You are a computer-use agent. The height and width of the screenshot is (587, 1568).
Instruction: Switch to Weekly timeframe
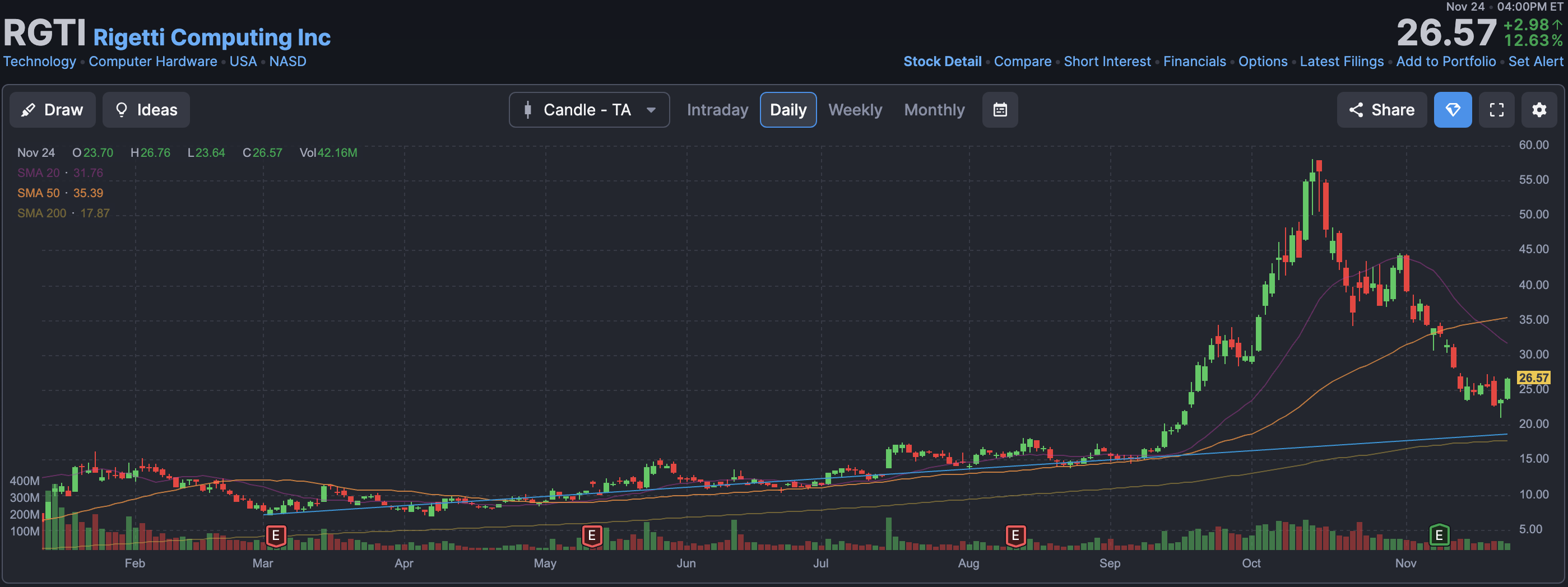tap(855, 110)
